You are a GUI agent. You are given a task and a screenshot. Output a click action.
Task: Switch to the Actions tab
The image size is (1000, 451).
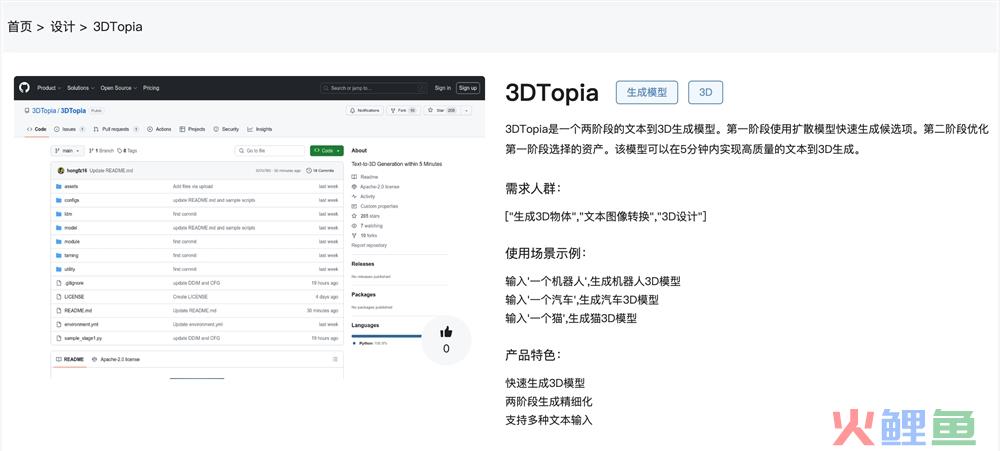[x=159, y=129]
